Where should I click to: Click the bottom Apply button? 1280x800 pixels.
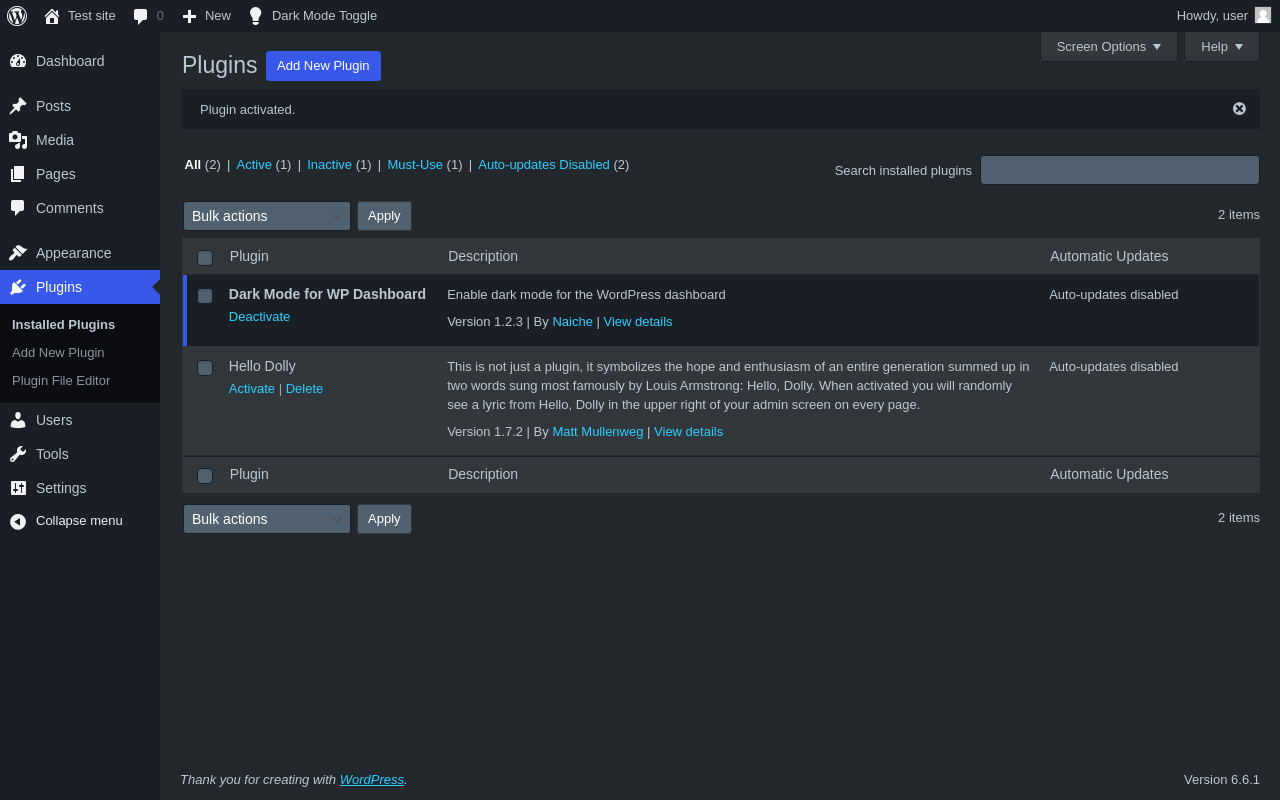point(384,519)
